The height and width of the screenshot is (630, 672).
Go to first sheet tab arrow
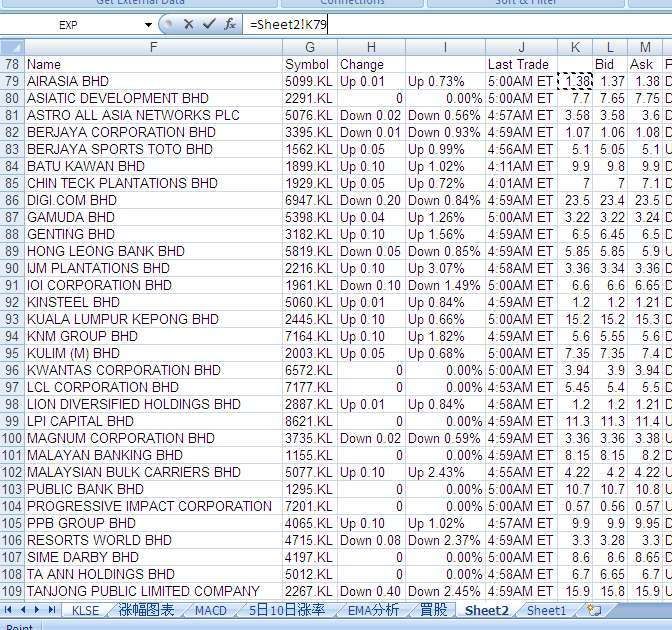(x=8, y=609)
